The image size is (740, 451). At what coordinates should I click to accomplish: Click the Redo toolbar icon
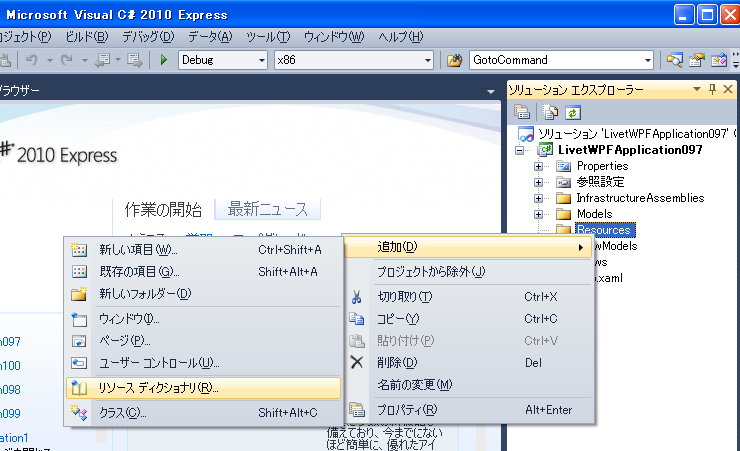pyautogui.click(x=67, y=60)
